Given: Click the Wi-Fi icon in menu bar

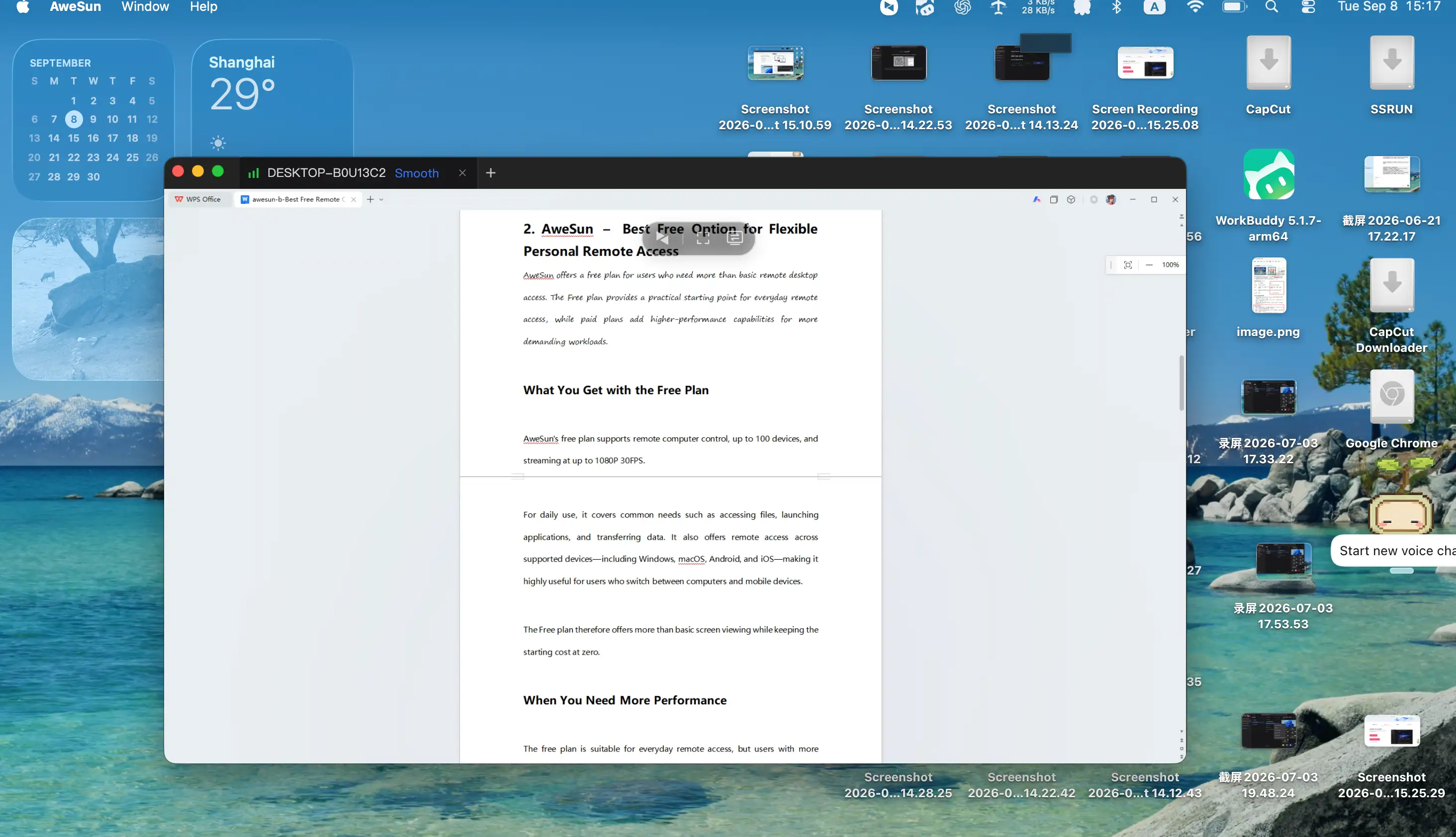Looking at the screenshot, I should click(1195, 7).
